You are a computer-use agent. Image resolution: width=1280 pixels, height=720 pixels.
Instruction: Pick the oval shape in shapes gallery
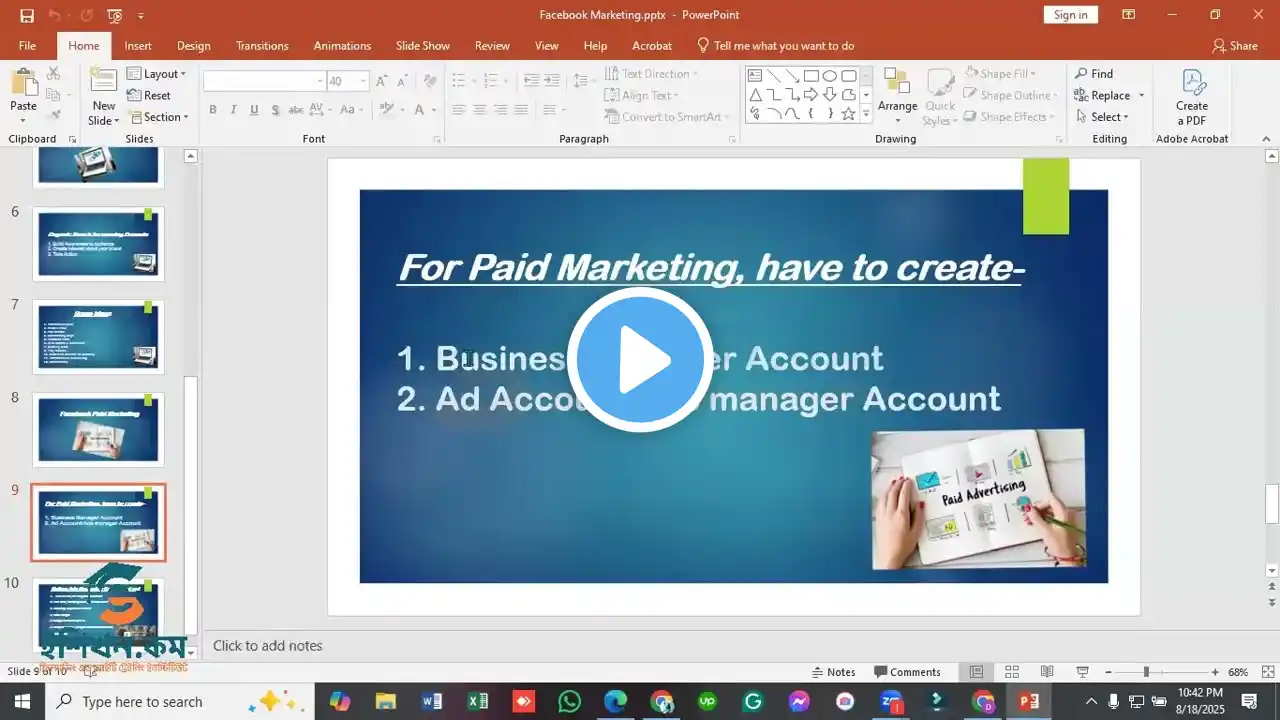click(830, 76)
